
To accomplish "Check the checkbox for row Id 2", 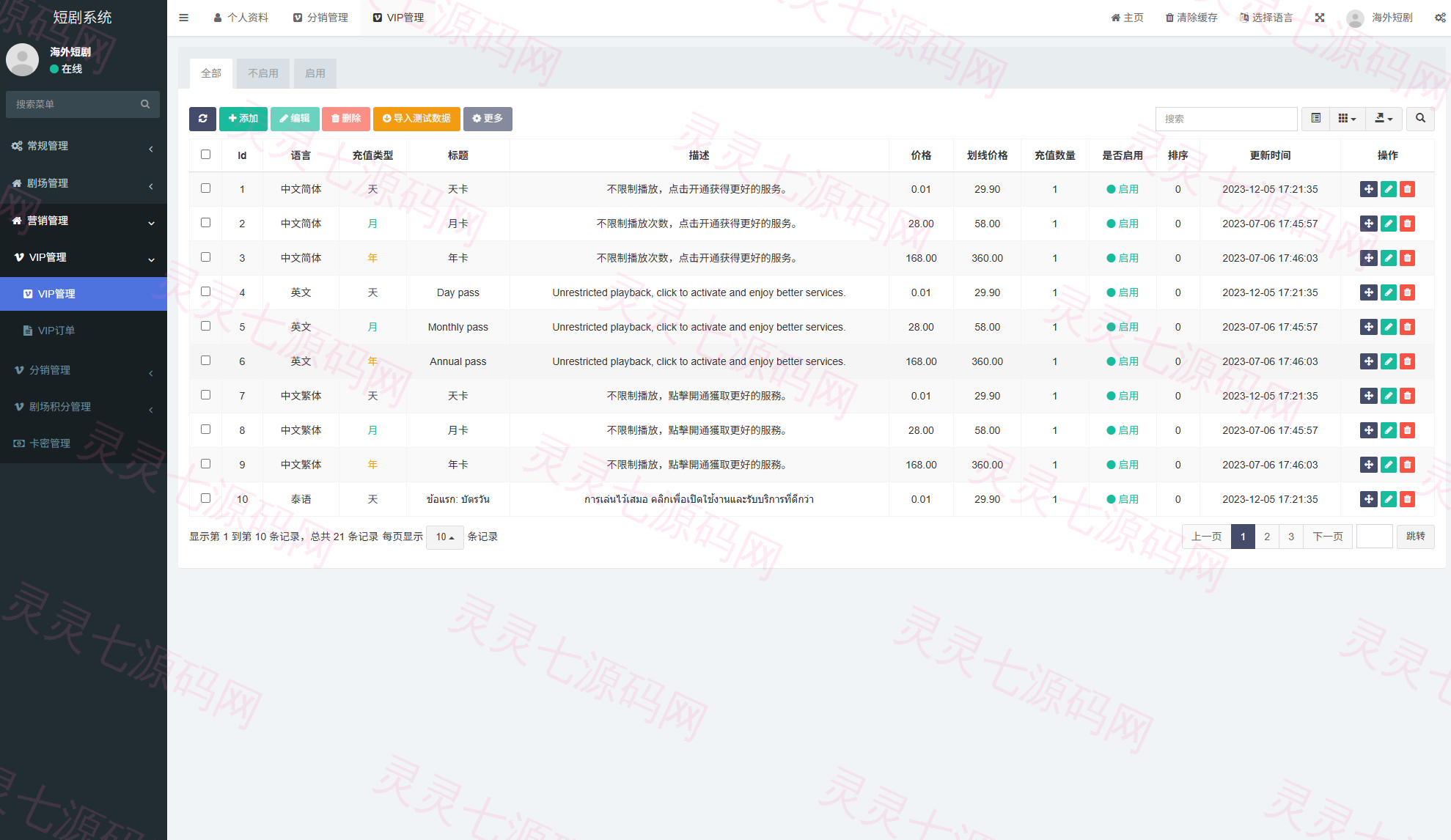I will [205, 223].
